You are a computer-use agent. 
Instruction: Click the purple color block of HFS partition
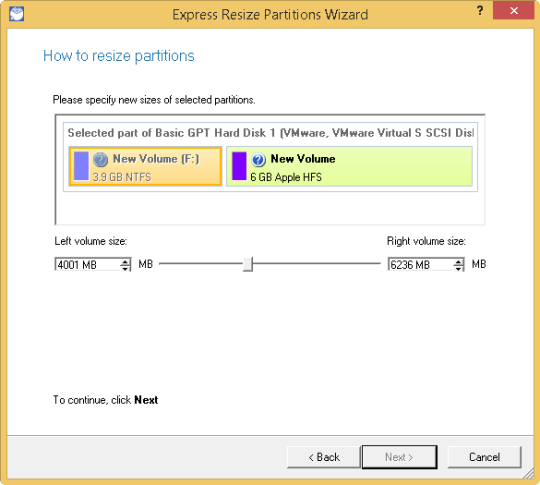[239, 166]
